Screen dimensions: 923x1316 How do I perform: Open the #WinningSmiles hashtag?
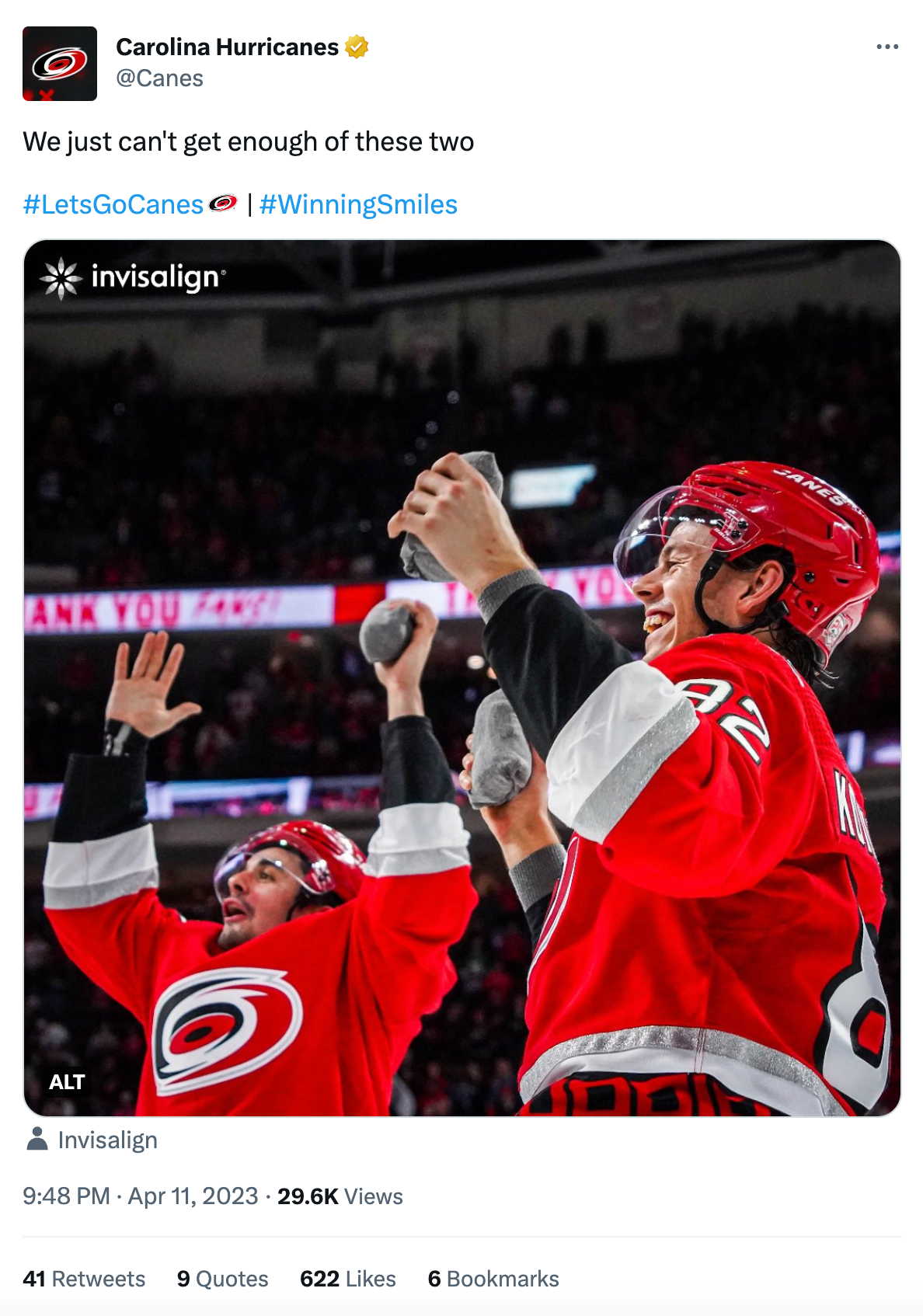click(358, 204)
